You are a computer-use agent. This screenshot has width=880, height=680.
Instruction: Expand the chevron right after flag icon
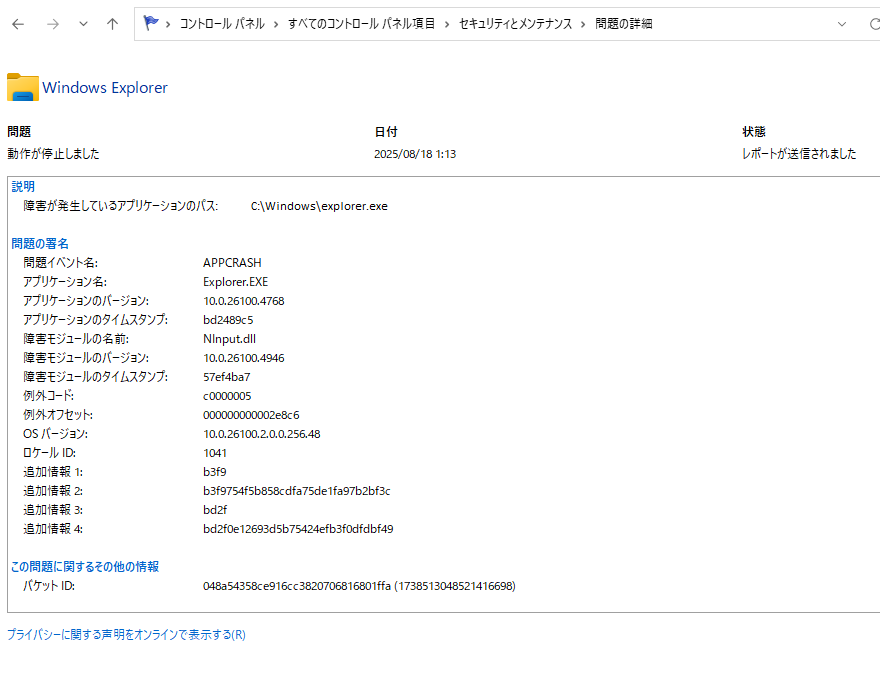pyautogui.click(x=168, y=24)
